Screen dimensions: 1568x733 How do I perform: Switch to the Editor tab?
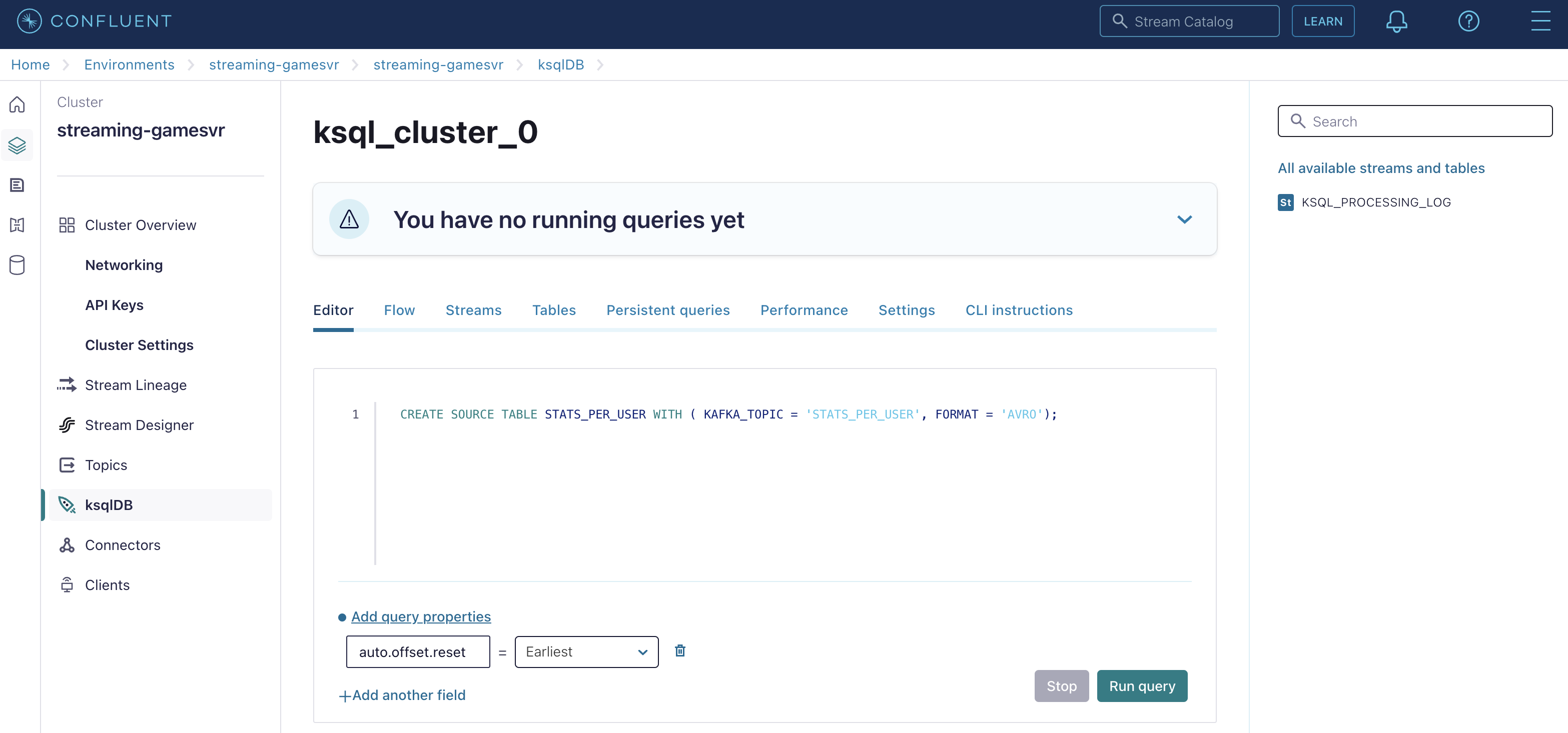point(333,310)
